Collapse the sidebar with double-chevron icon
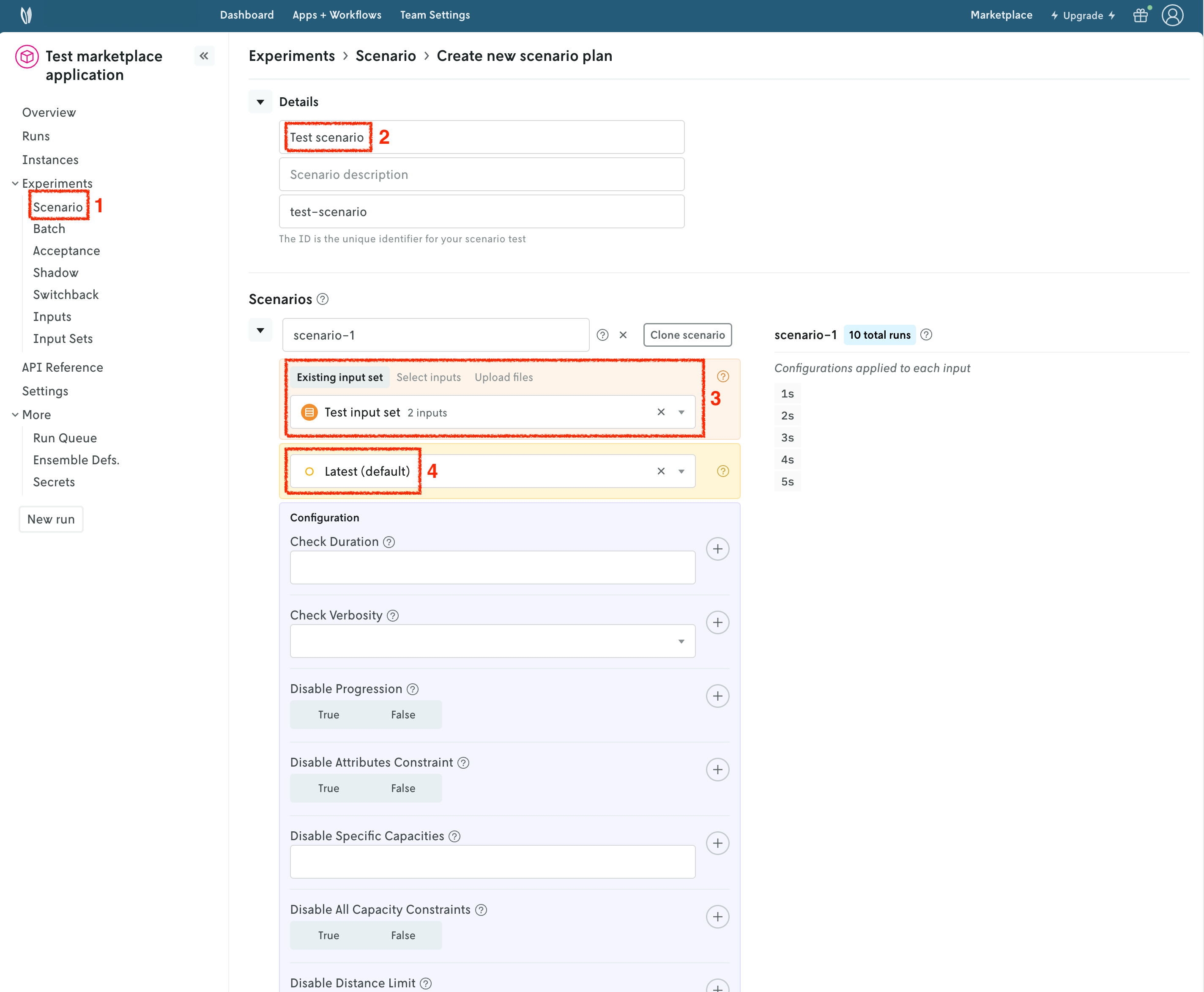 tap(204, 56)
